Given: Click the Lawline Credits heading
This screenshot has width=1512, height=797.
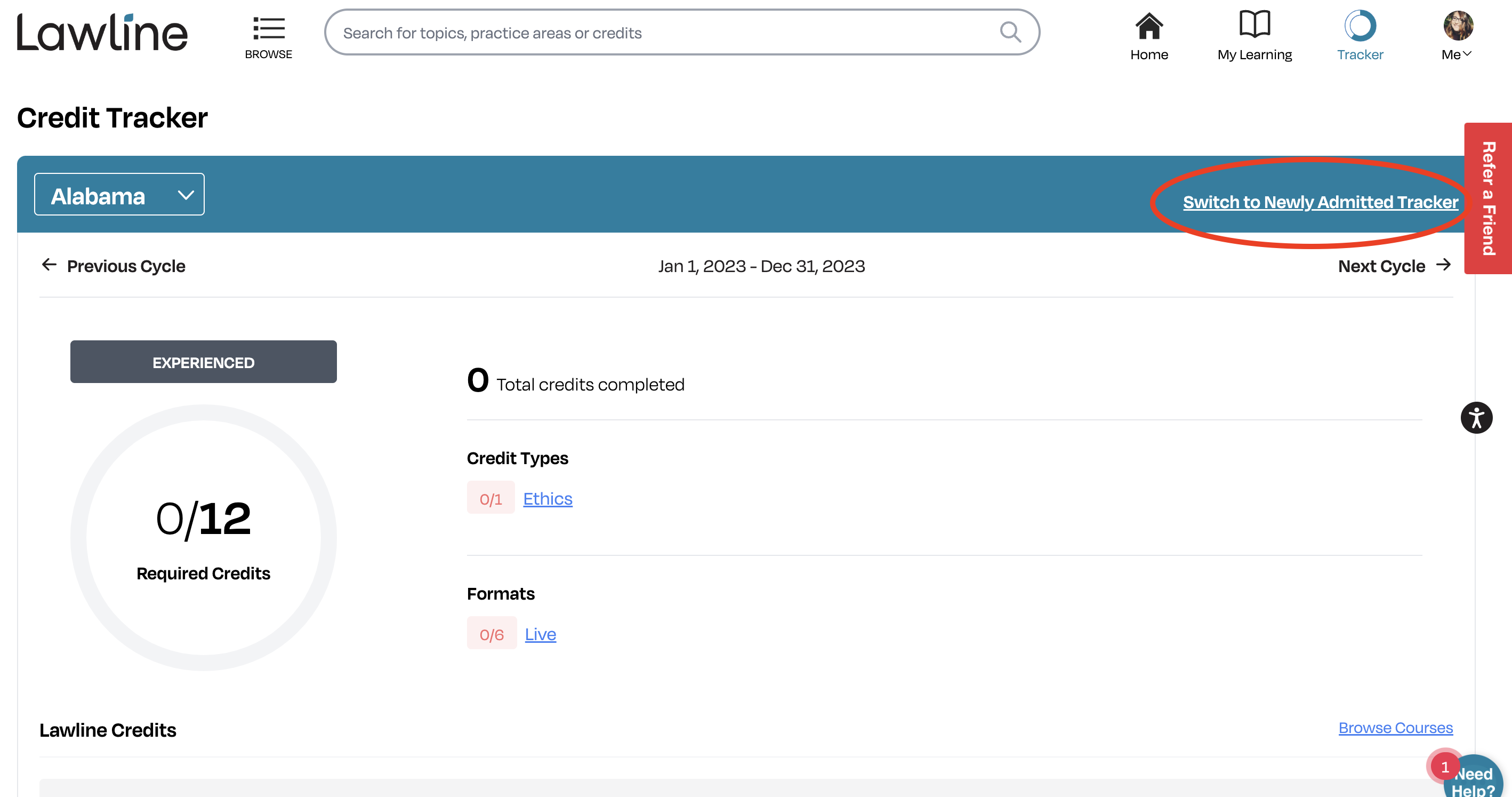Looking at the screenshot, I should click(108, 730).
